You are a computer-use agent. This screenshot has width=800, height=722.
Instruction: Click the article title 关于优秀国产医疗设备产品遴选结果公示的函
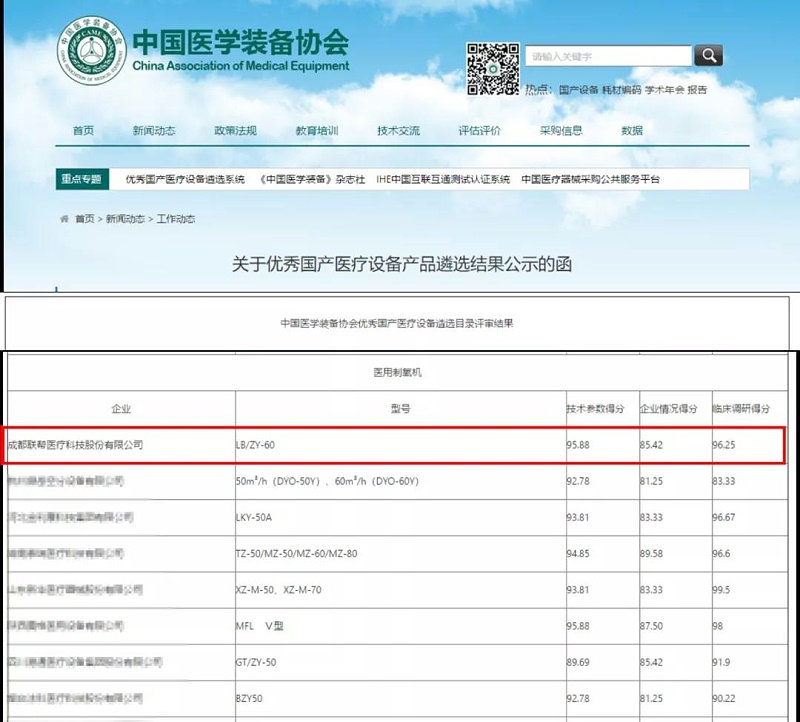[402, 264]
